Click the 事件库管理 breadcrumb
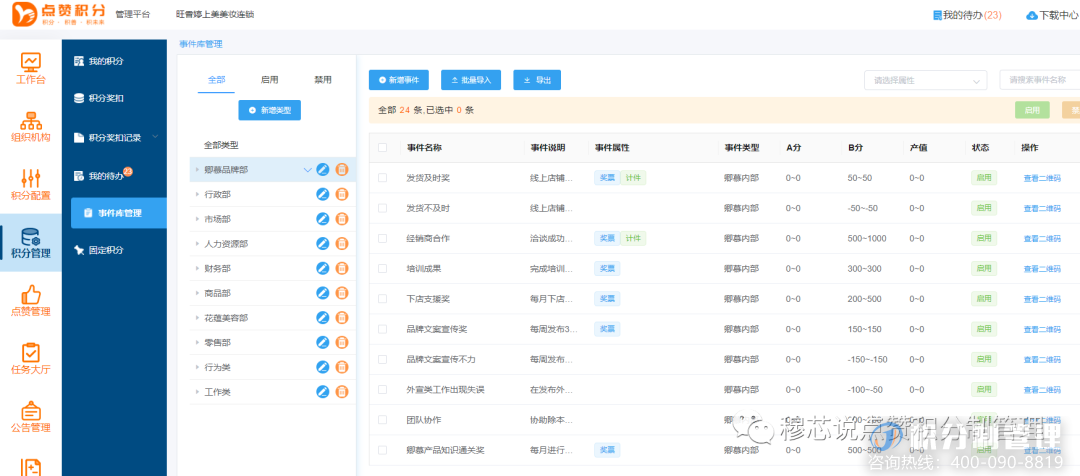The image size is (1080, 476). (200, 44)
